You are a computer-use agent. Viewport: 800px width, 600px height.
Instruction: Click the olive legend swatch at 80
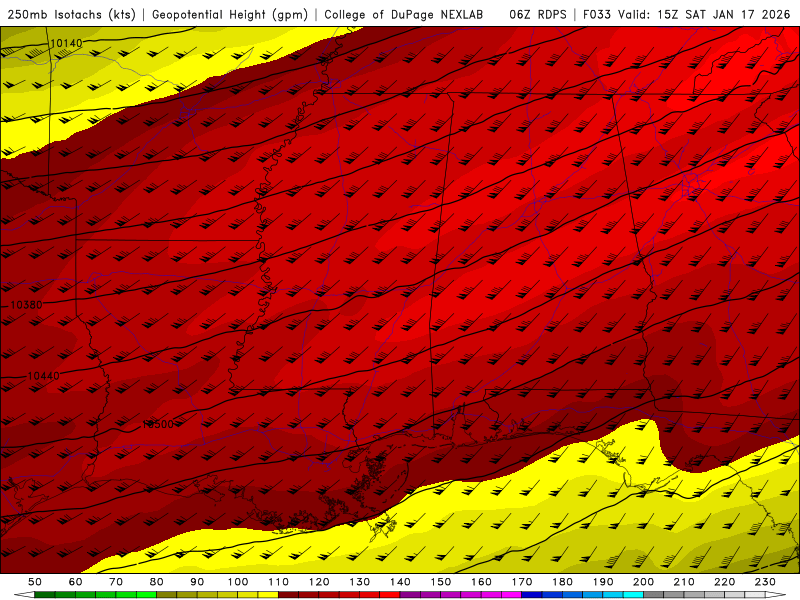click(x=166, y=595)
